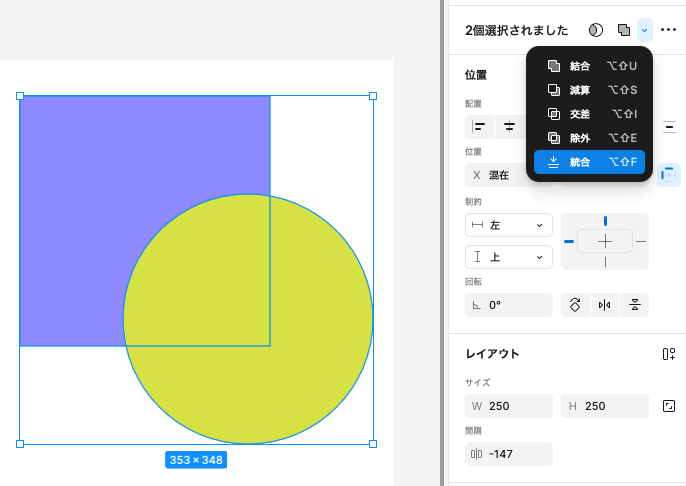Image resolution: width=686 pixels, height=486 pixels.
Task: Flip the selection horizontally
Action: (604, 305)
